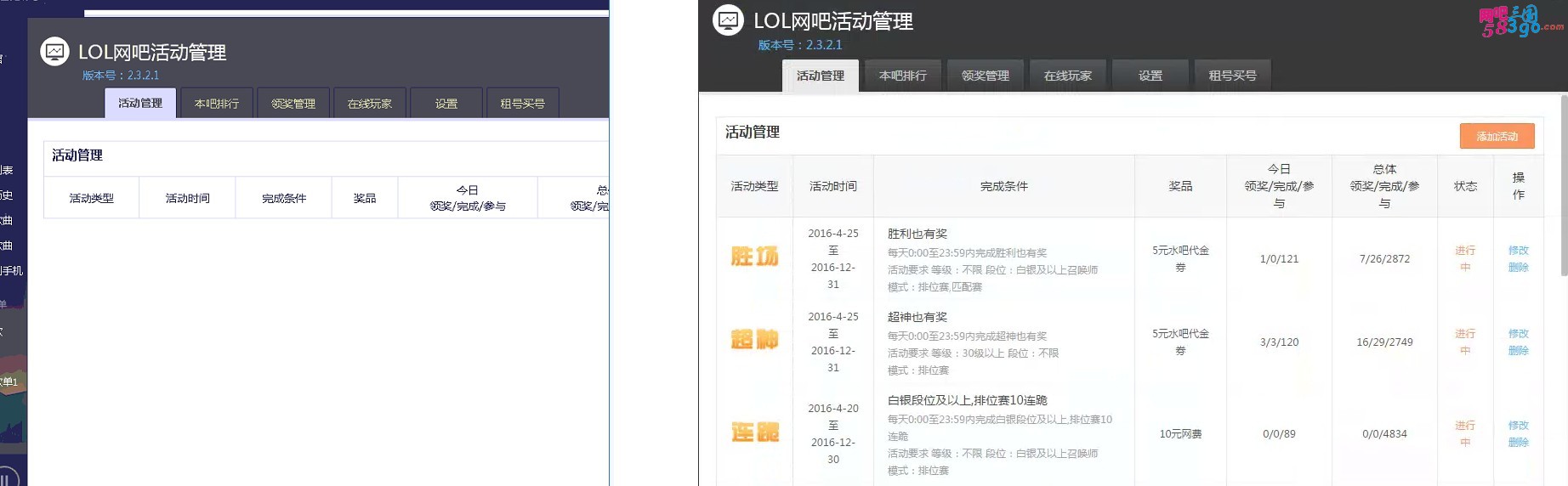This screenshot has height=486, width=1568.
Task: Click the 0/0/89 today count
Action: pos(1279,433)
